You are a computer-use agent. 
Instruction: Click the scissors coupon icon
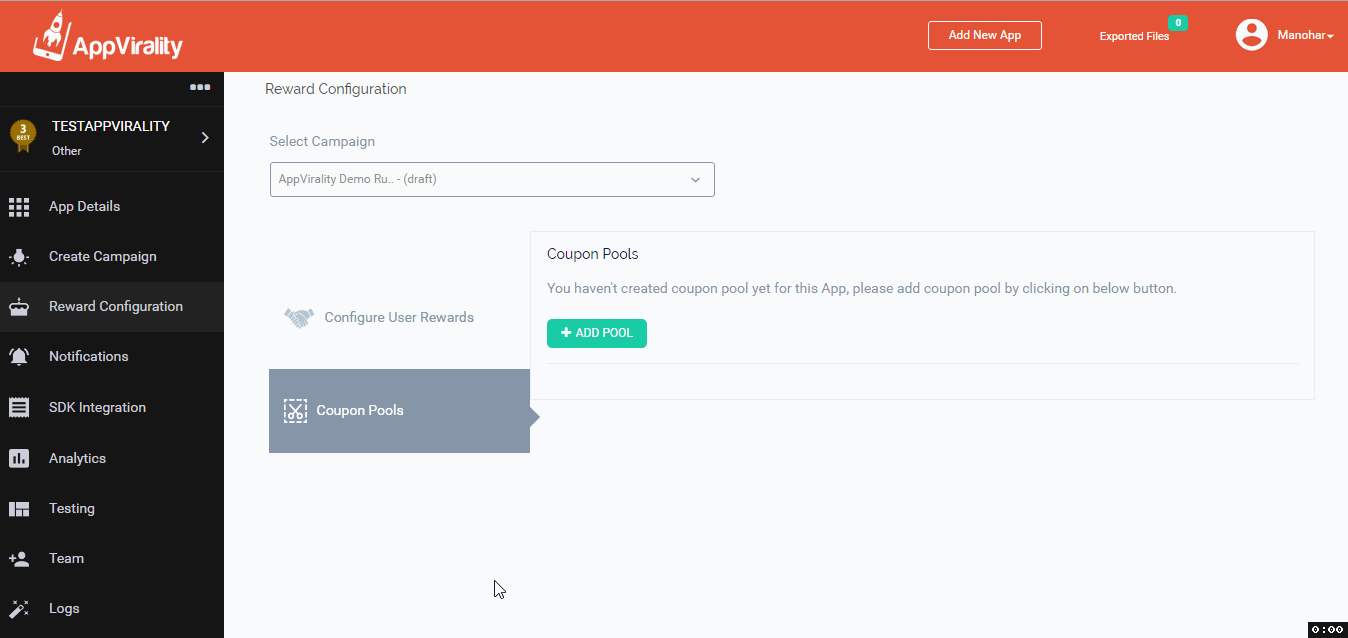coord(296,411)
